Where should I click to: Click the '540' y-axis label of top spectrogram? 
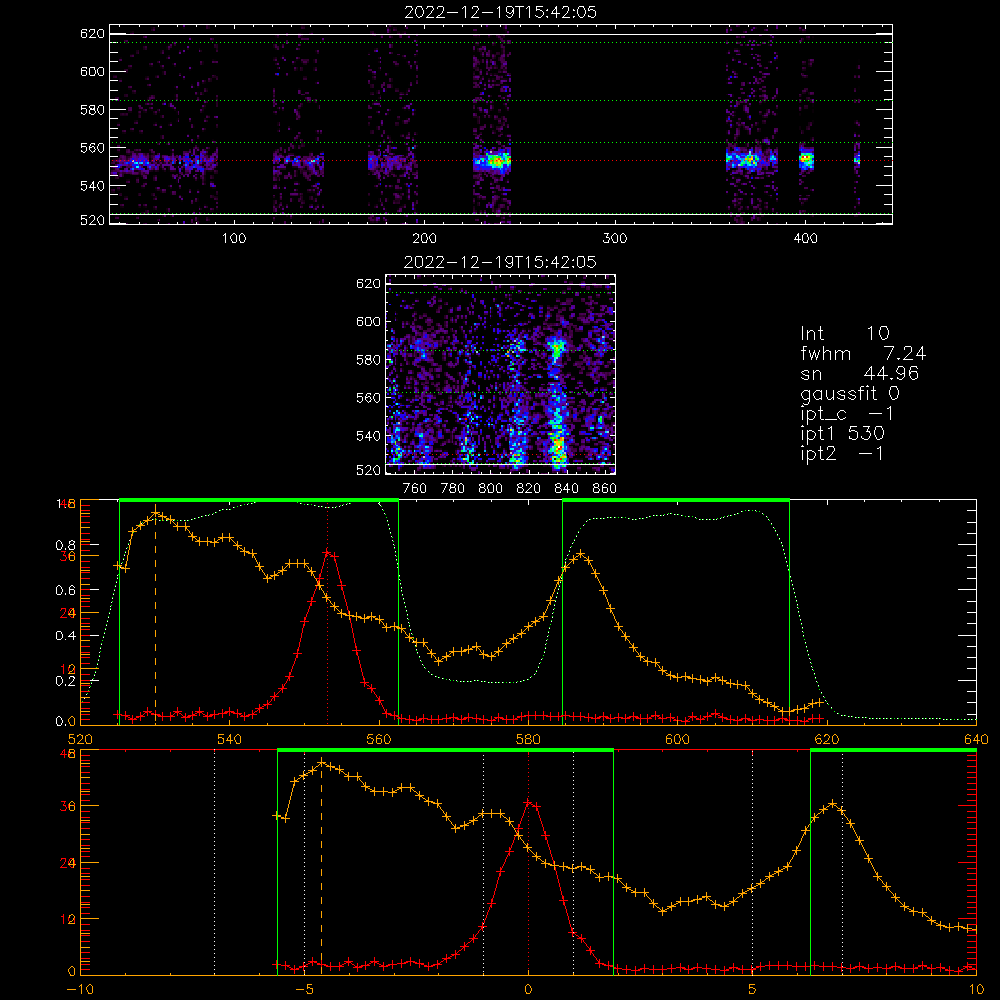[92, 186]
